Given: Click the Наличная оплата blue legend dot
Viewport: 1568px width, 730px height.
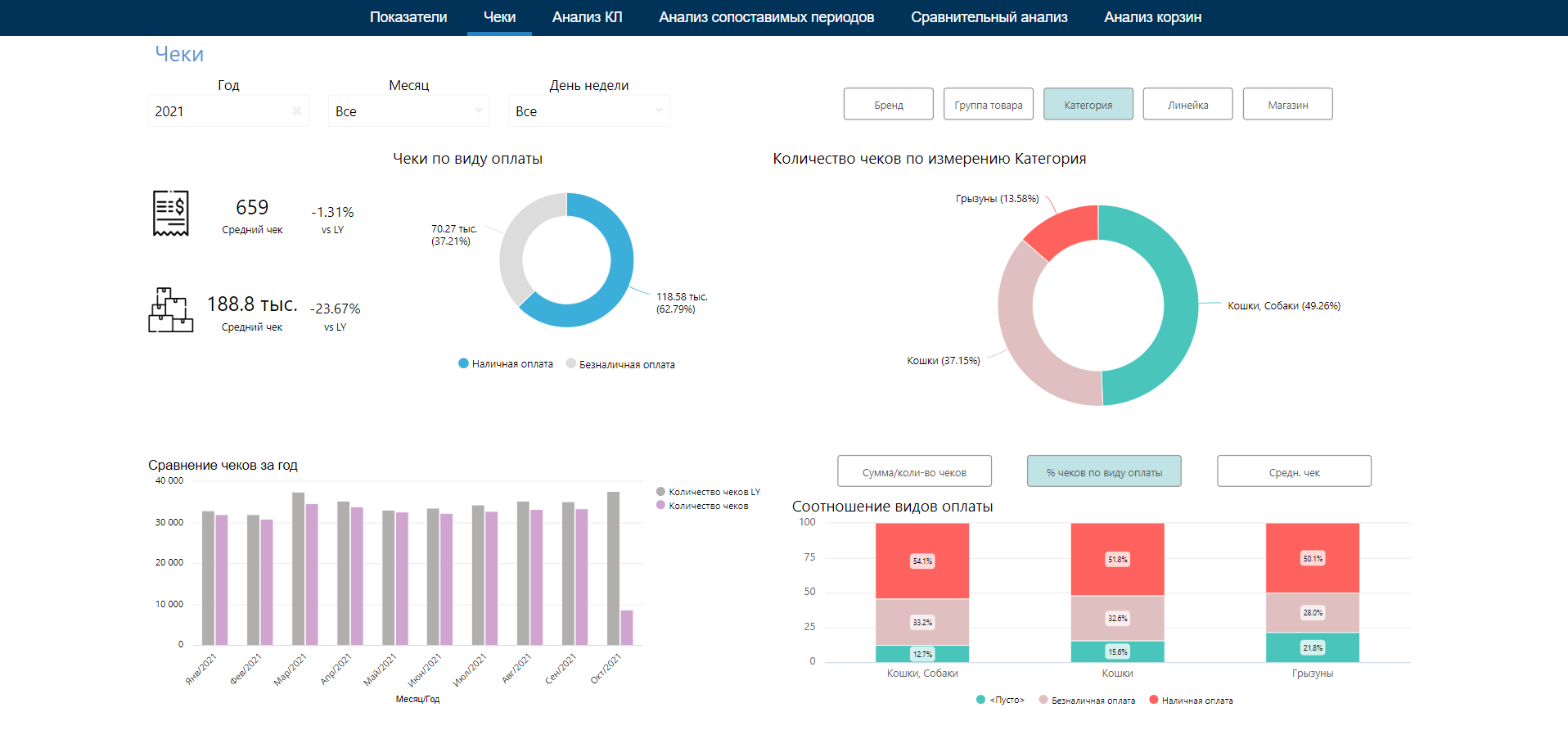Looking at the screenshot, I should tap(463, 363).
